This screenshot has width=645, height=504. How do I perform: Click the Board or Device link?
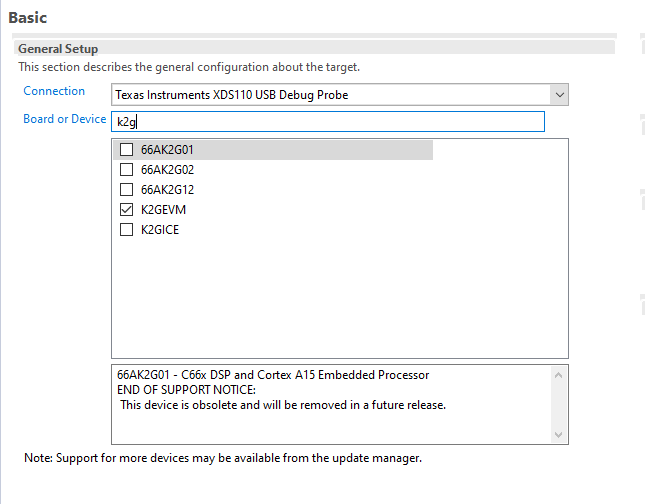[64, 119]
